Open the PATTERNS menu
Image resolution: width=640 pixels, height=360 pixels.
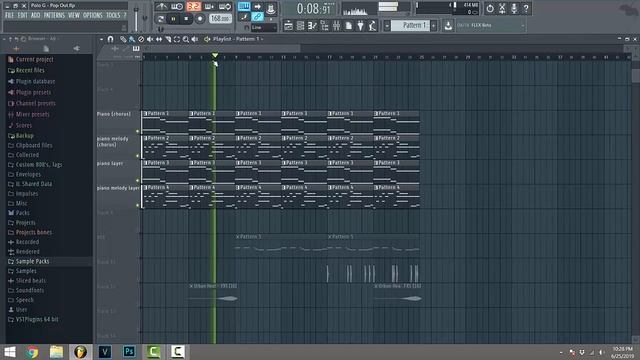pos(54,16)
